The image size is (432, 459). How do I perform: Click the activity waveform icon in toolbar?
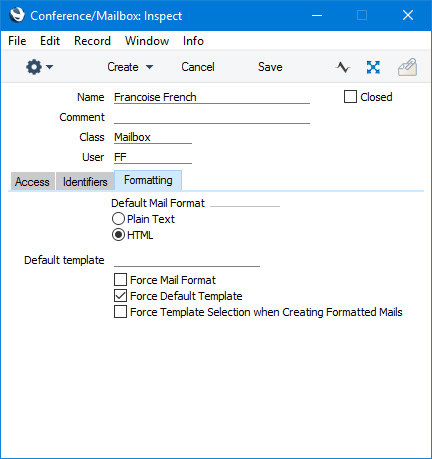click(x=343, y=67)
